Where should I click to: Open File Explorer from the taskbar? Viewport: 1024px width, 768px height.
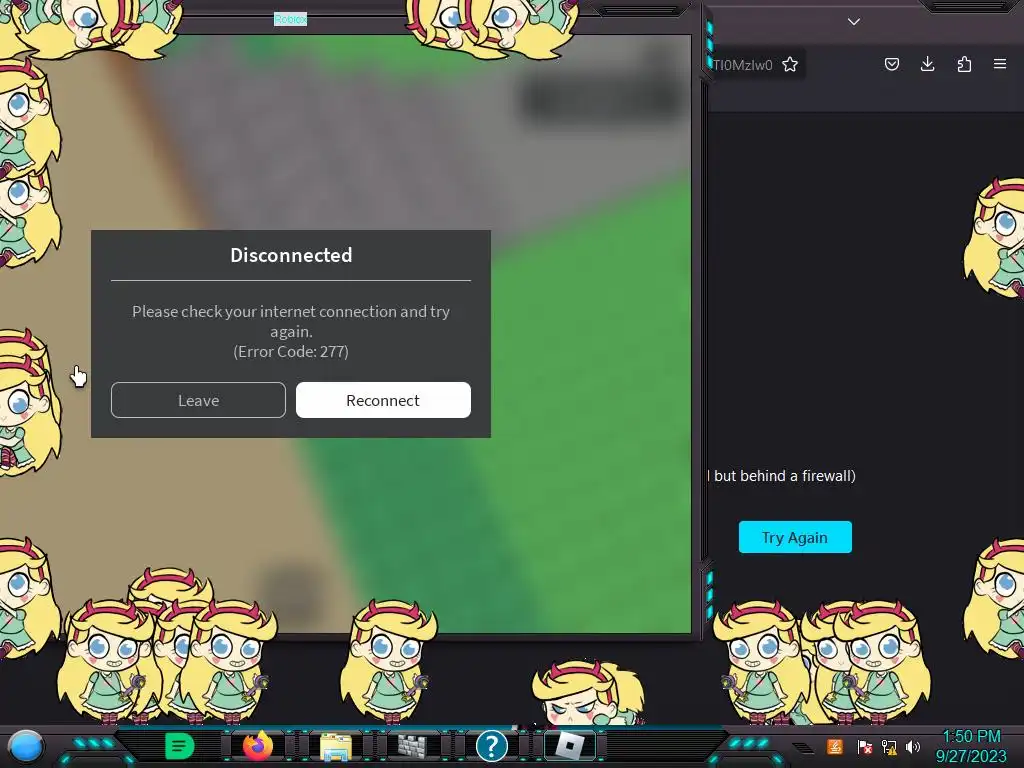pos(336,746)
